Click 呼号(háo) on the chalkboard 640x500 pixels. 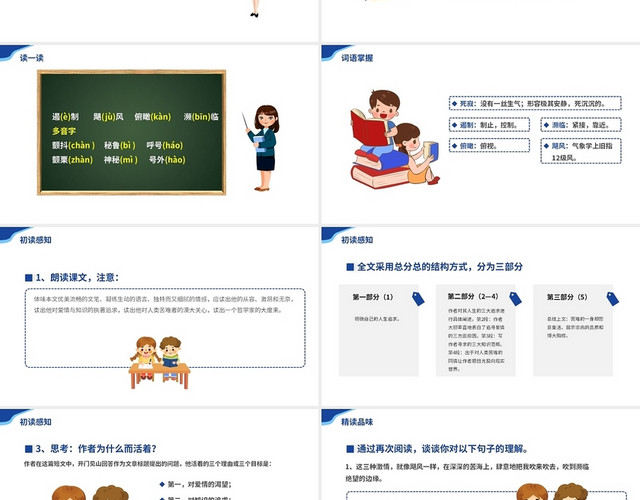(165, 145)
